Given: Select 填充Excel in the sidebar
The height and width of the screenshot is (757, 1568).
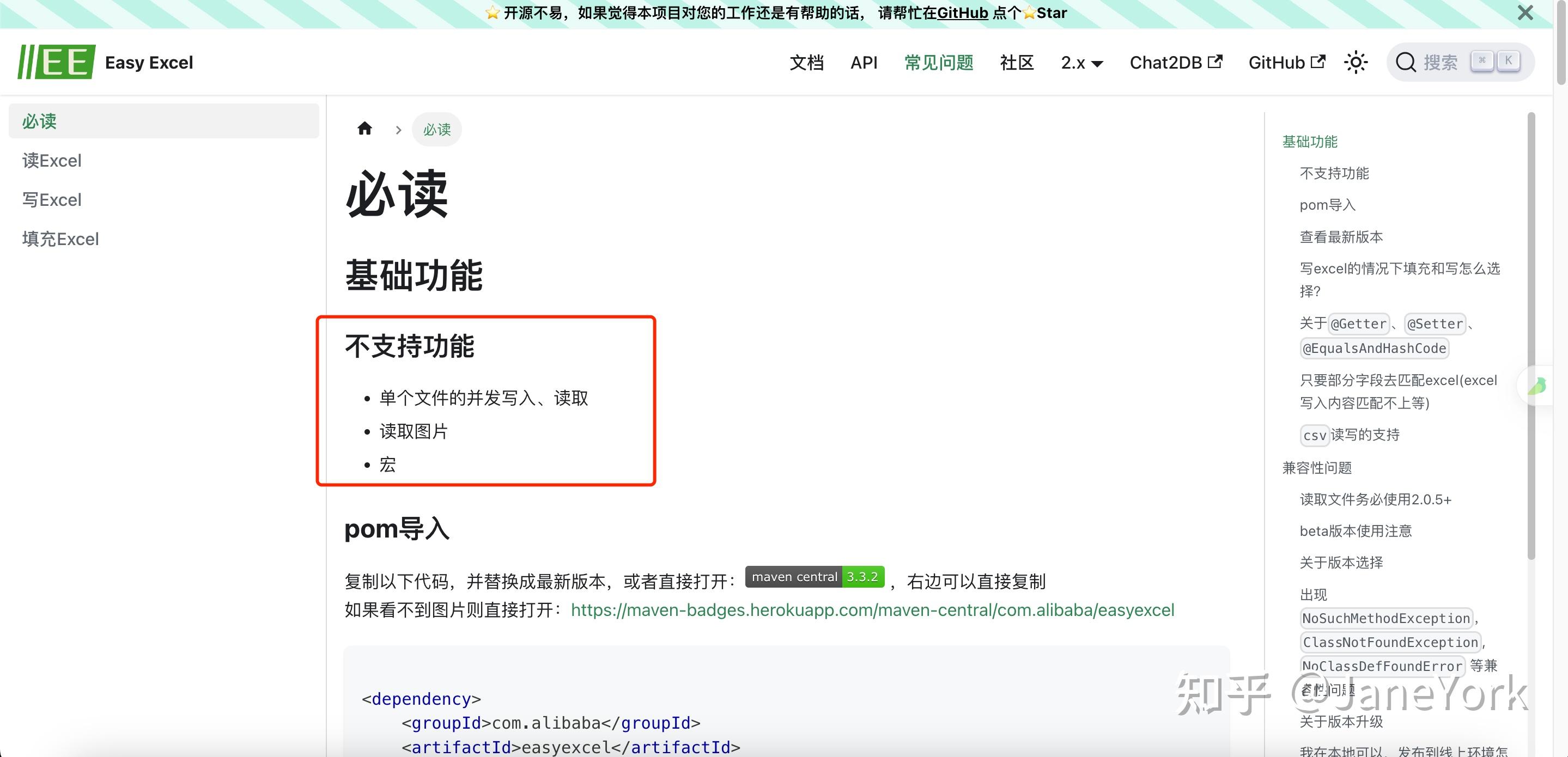Looking at the screenshot, I should 60,239.
